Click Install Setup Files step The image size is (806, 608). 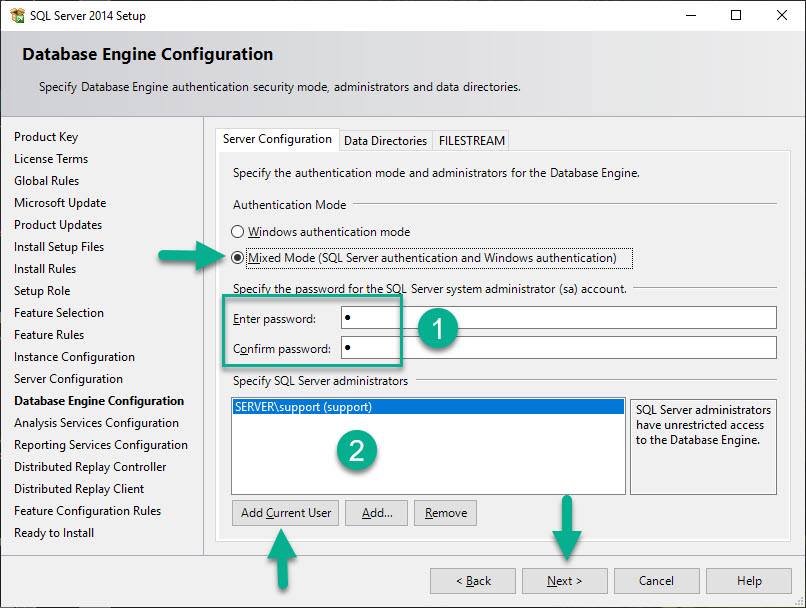click(x=59, y=247)
